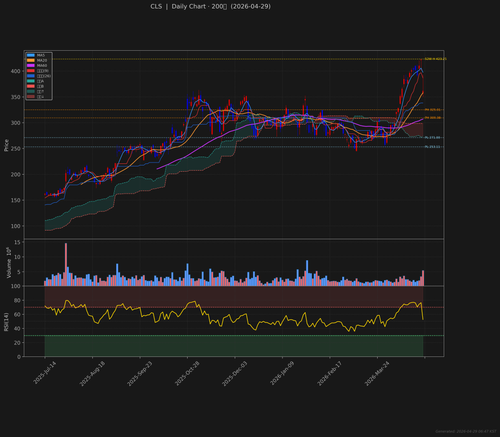Click the upper orange PH level label

tap(433, 110)
